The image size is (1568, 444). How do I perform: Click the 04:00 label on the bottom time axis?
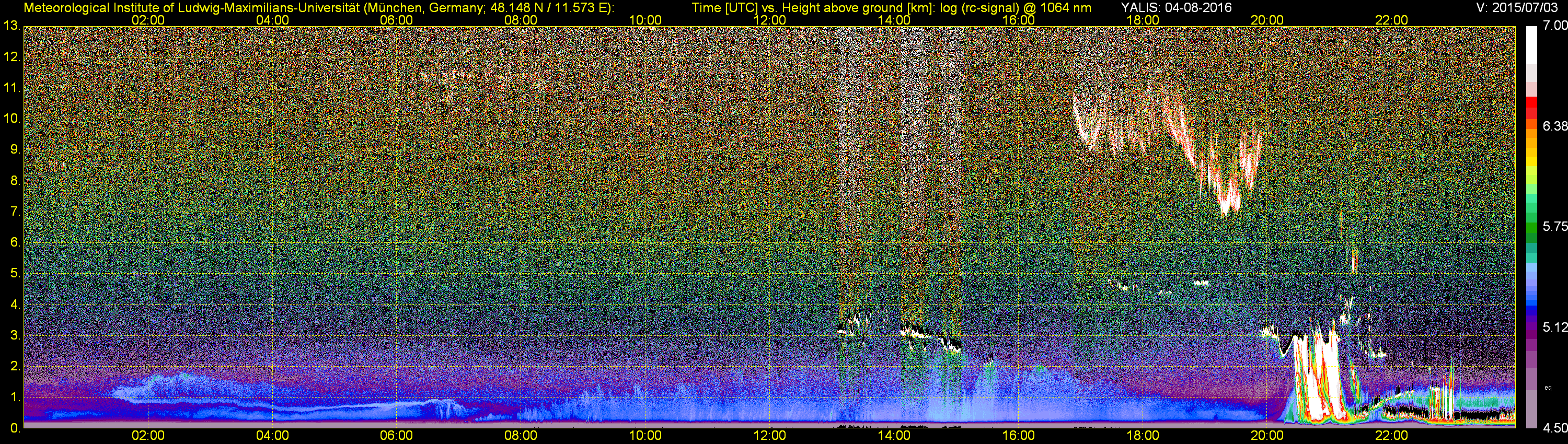click(272, 436)
